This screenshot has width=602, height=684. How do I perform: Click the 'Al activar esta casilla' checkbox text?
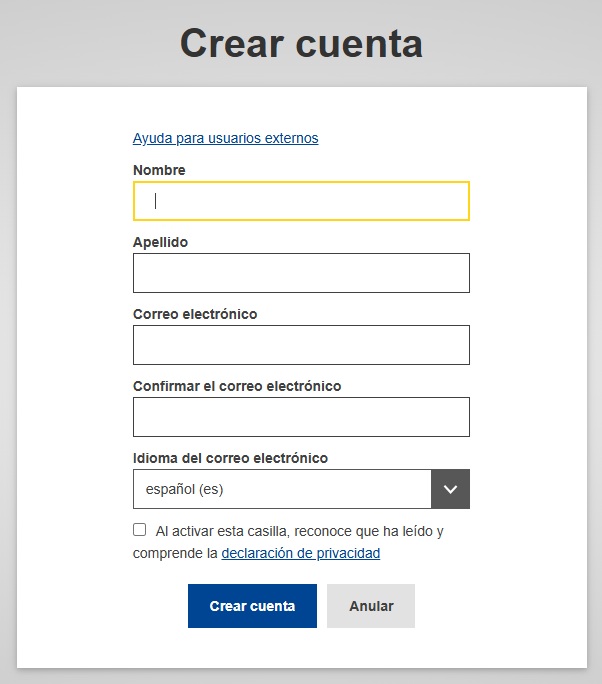(299, 531)
